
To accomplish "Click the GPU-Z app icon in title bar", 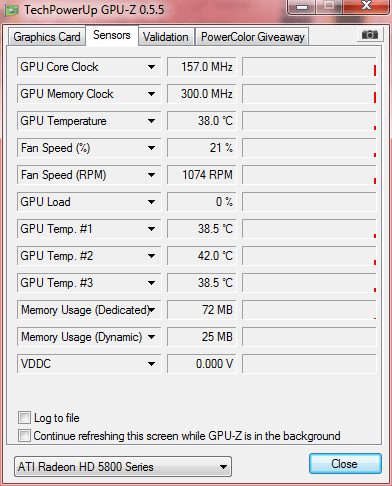I will tap(11, 10).
